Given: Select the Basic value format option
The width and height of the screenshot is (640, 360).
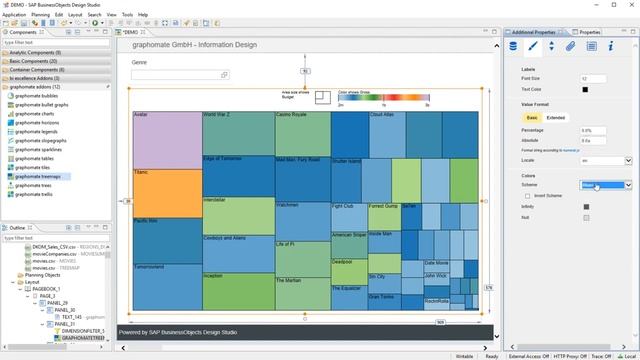Looking at the screenshot, I should (532, 118).
